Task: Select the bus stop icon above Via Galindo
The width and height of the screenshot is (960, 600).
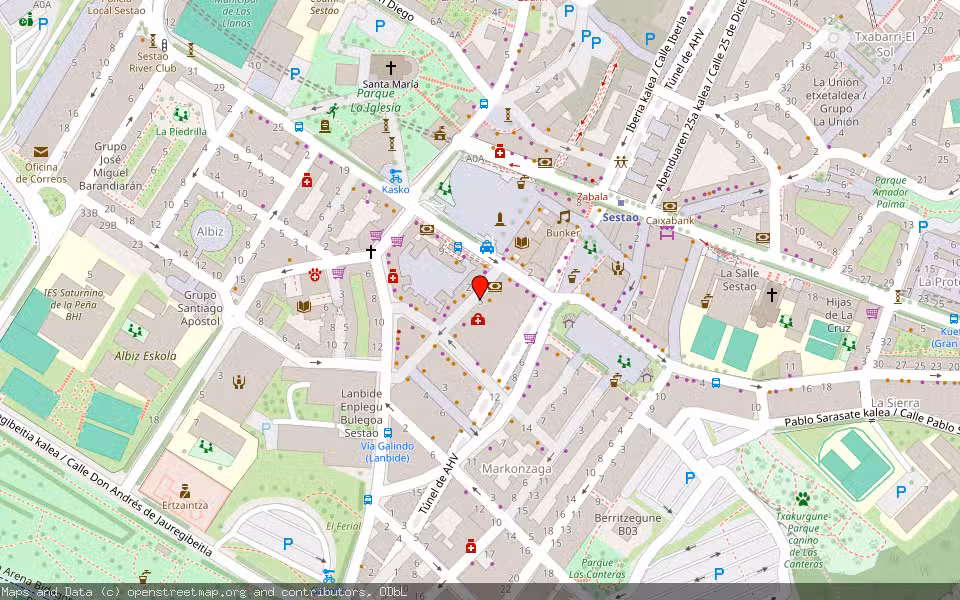Action: (x=388, y=433)
